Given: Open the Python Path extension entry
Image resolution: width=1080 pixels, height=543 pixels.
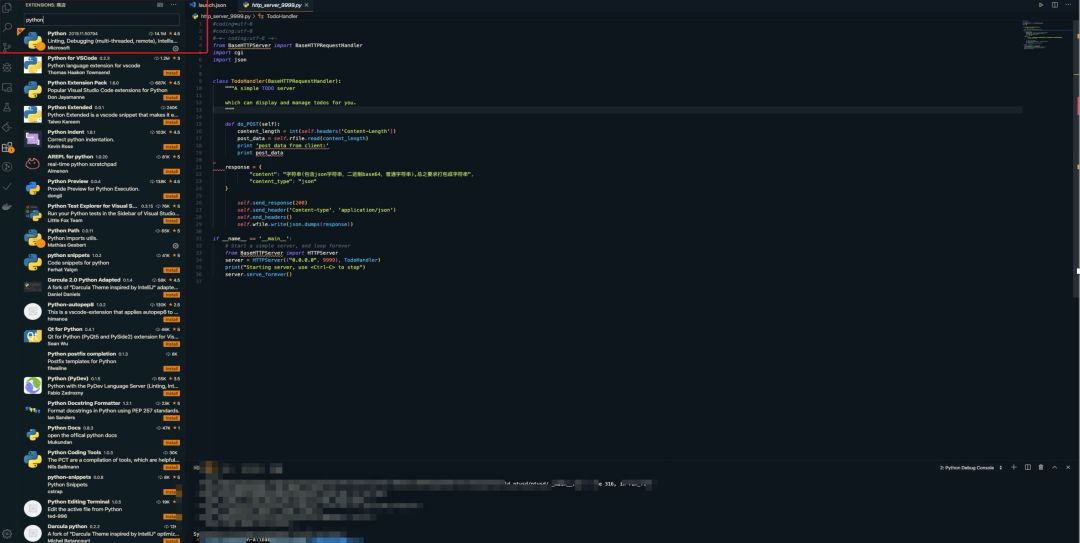Looking at the screenshot, I should tap(102, 238).
